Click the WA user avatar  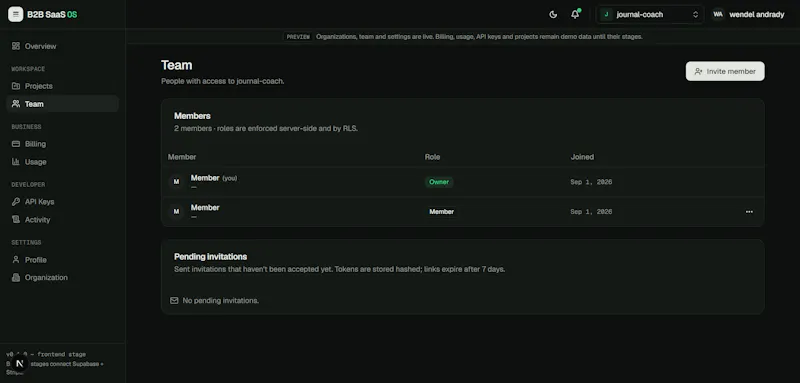pyautogui.click(x=718, y=14)
